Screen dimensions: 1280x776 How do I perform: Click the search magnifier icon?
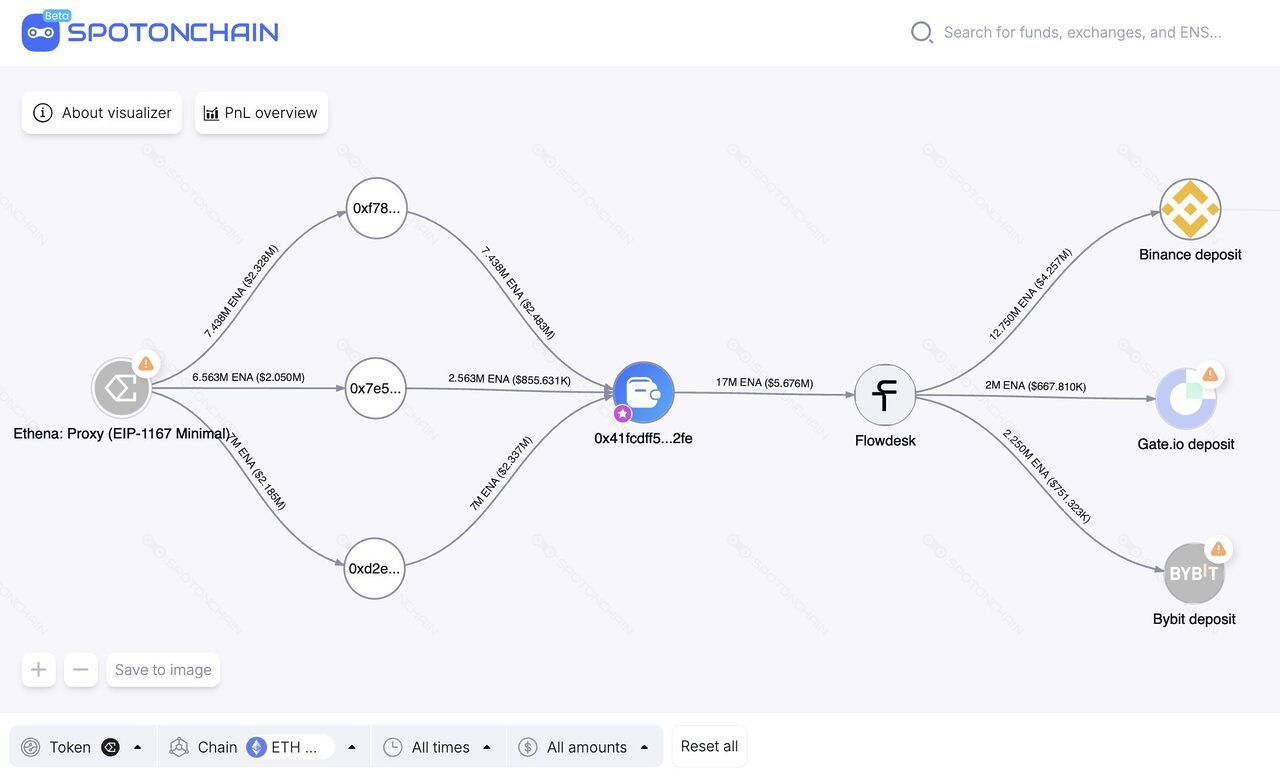[x=922, y=32]
